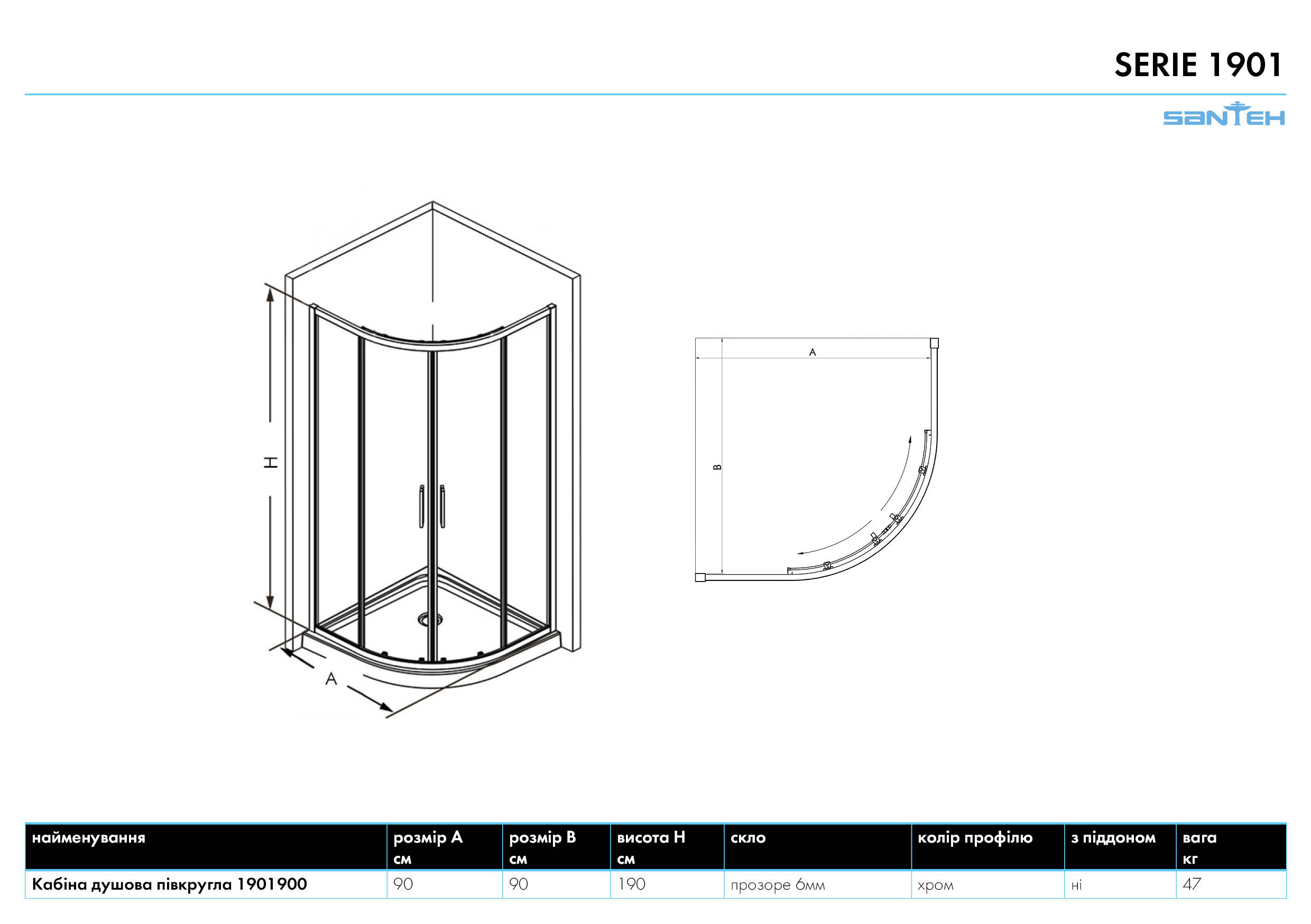Image resolution: width=1311 pixels, height=924 pixels.
Task: Click the 'найменування' column header
Action: (88, 838)
